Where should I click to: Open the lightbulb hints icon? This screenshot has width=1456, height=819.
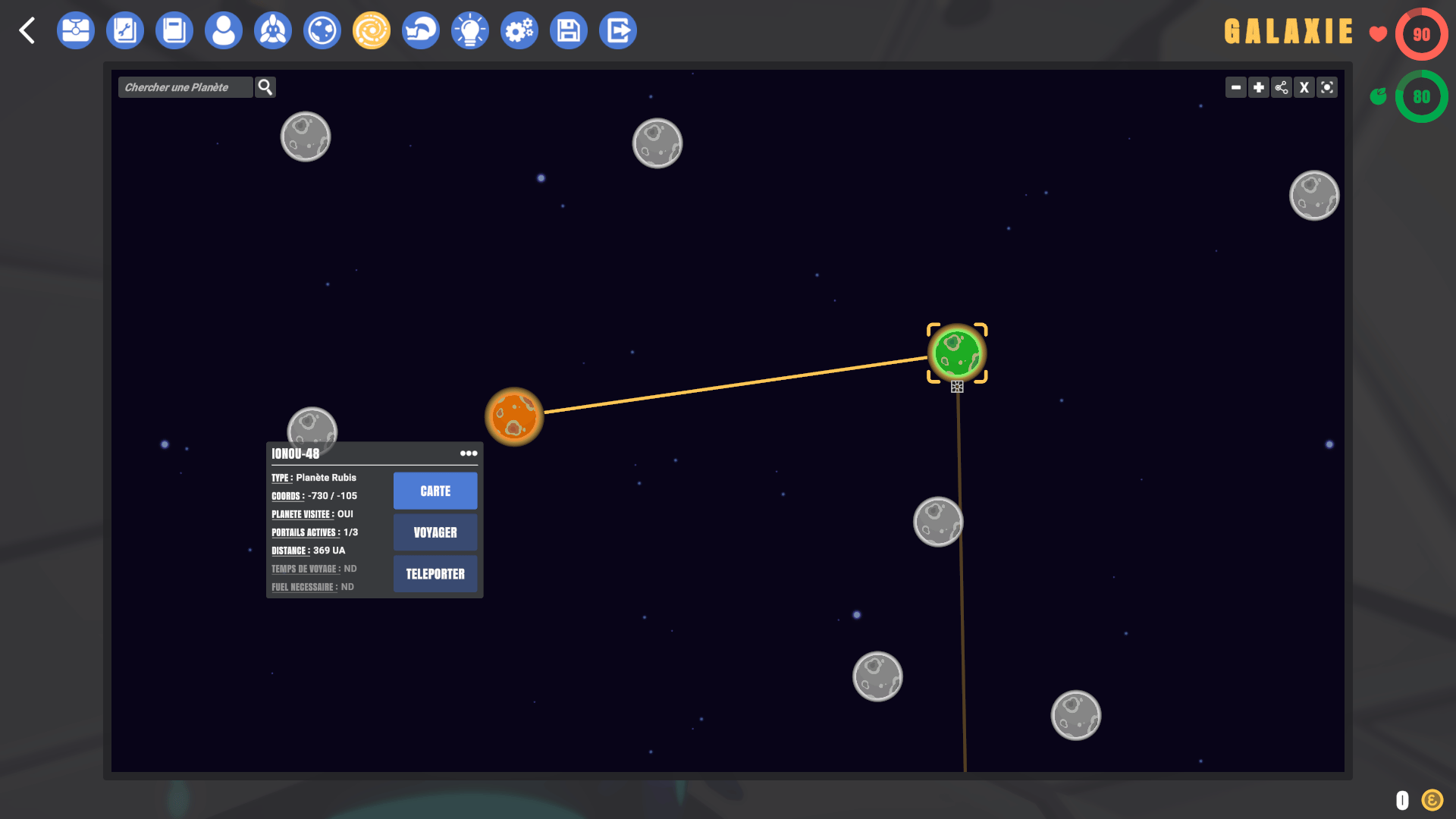[470, 31]
